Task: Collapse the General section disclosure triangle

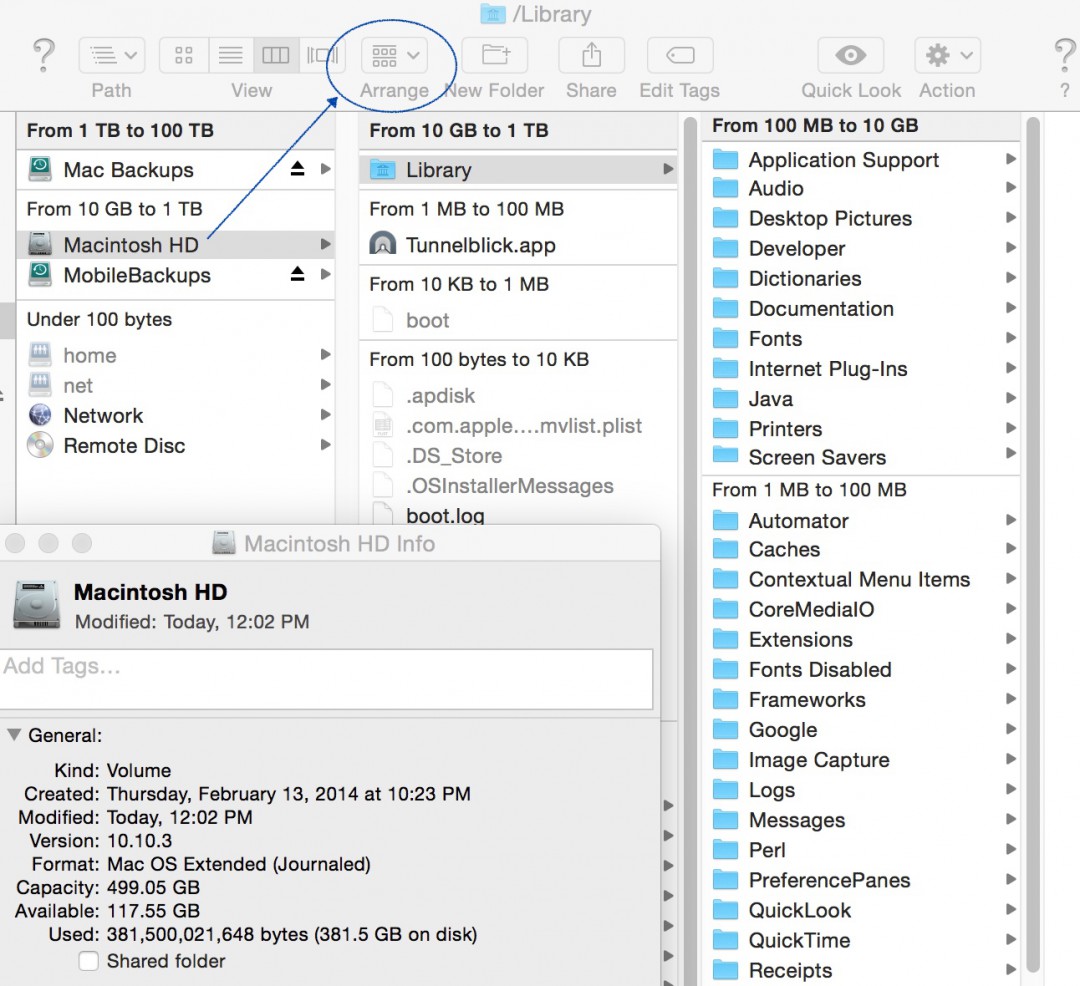Action: [14, 735]
